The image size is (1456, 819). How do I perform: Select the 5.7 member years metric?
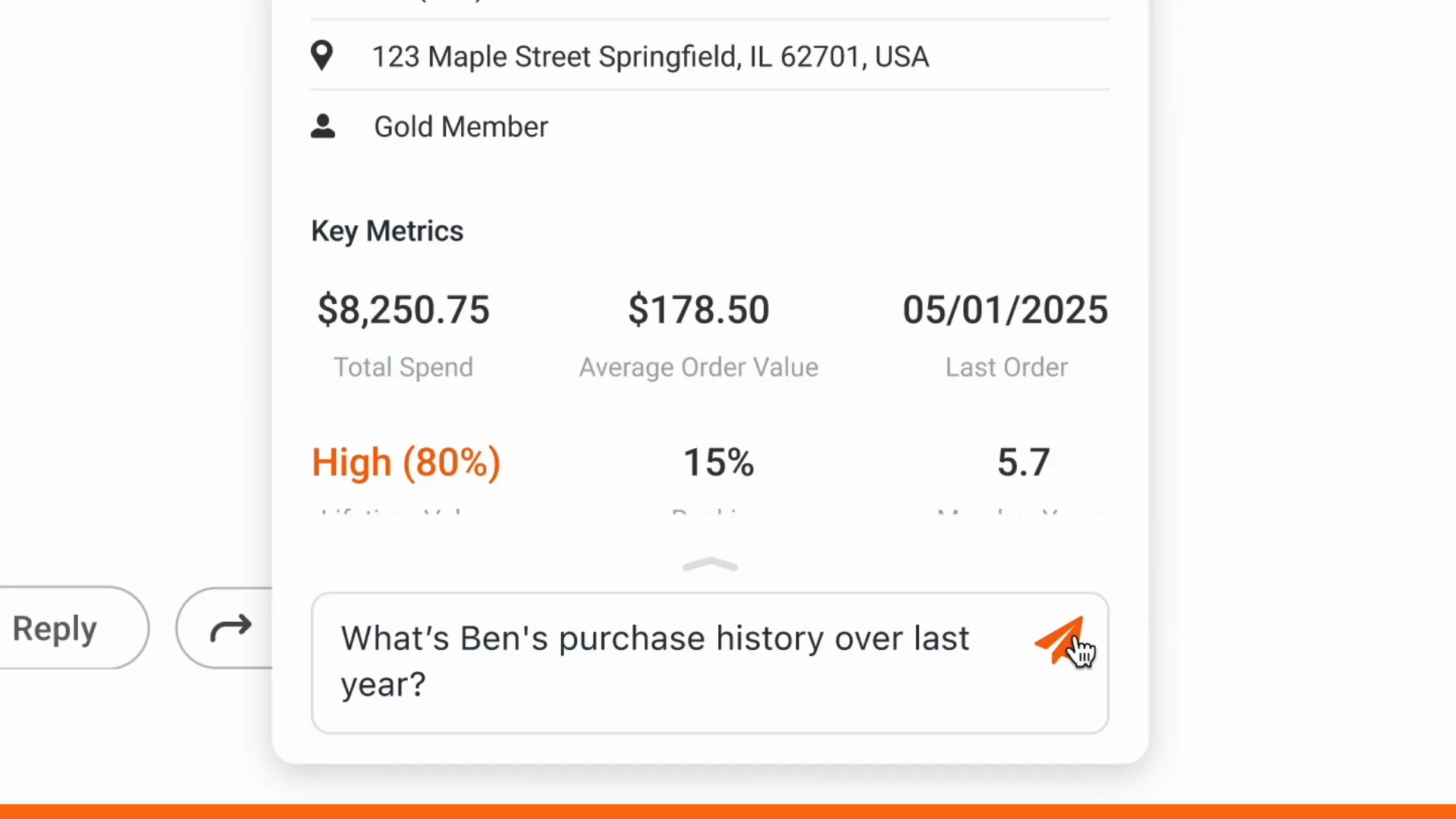click(x=1023, y=463)
